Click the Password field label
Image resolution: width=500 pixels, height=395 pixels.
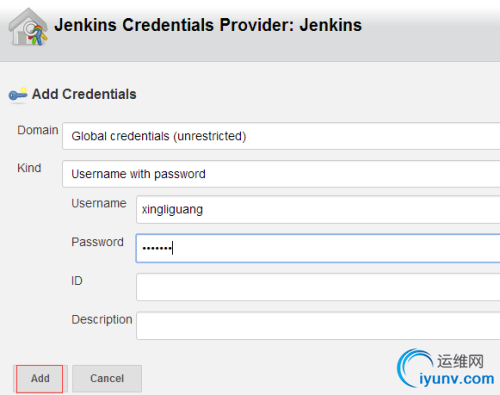point(98,242)
